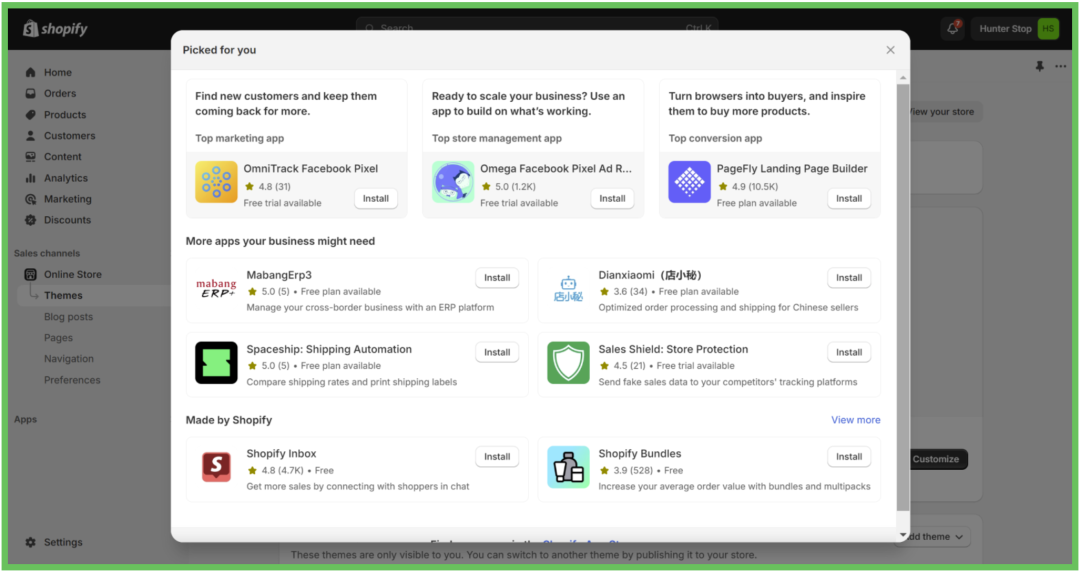Click the Shopify Inbox app icon
The height and width of the screenshot is (572, 1080).
216,467
